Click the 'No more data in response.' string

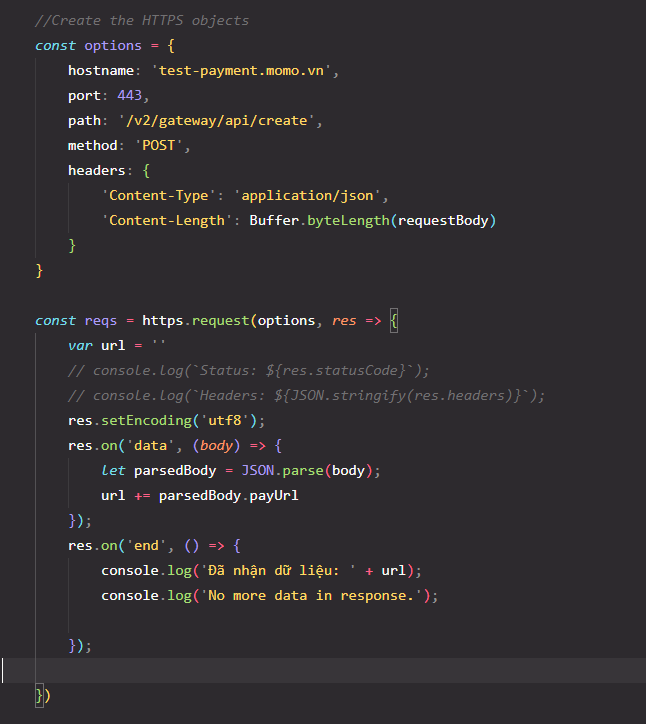pyautogui.click(x=311, y=595)
